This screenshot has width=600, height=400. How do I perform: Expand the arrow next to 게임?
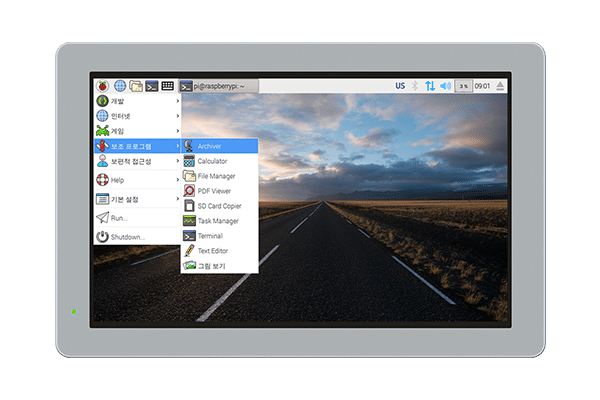click(178, 131)
